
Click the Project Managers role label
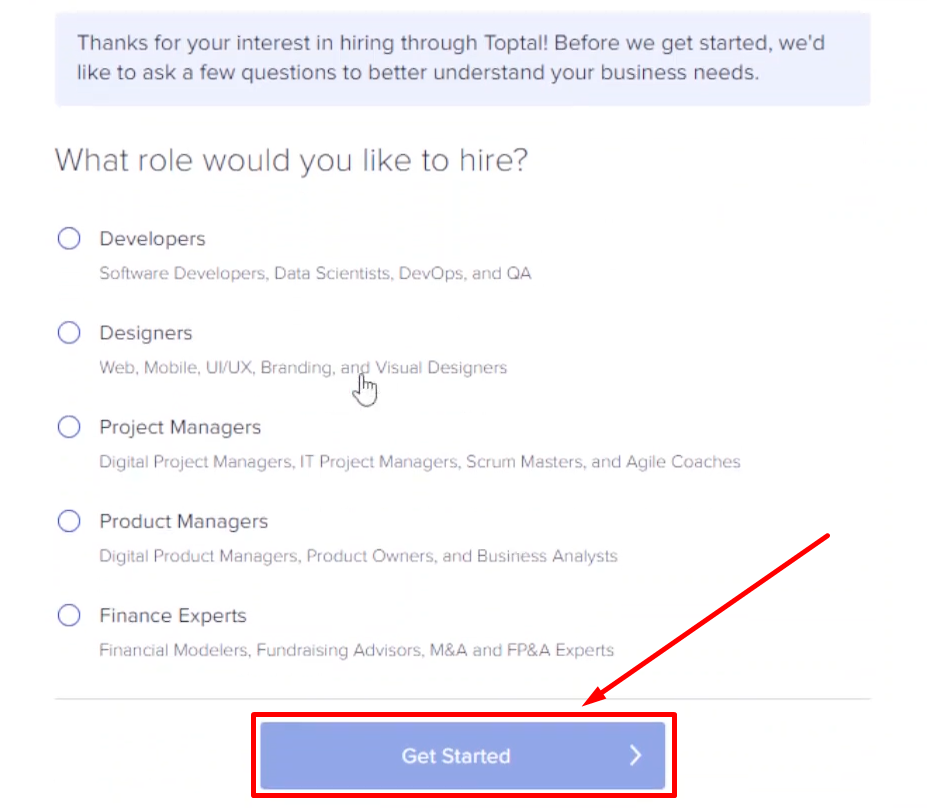pyautogui.click(x=180, y=426)
